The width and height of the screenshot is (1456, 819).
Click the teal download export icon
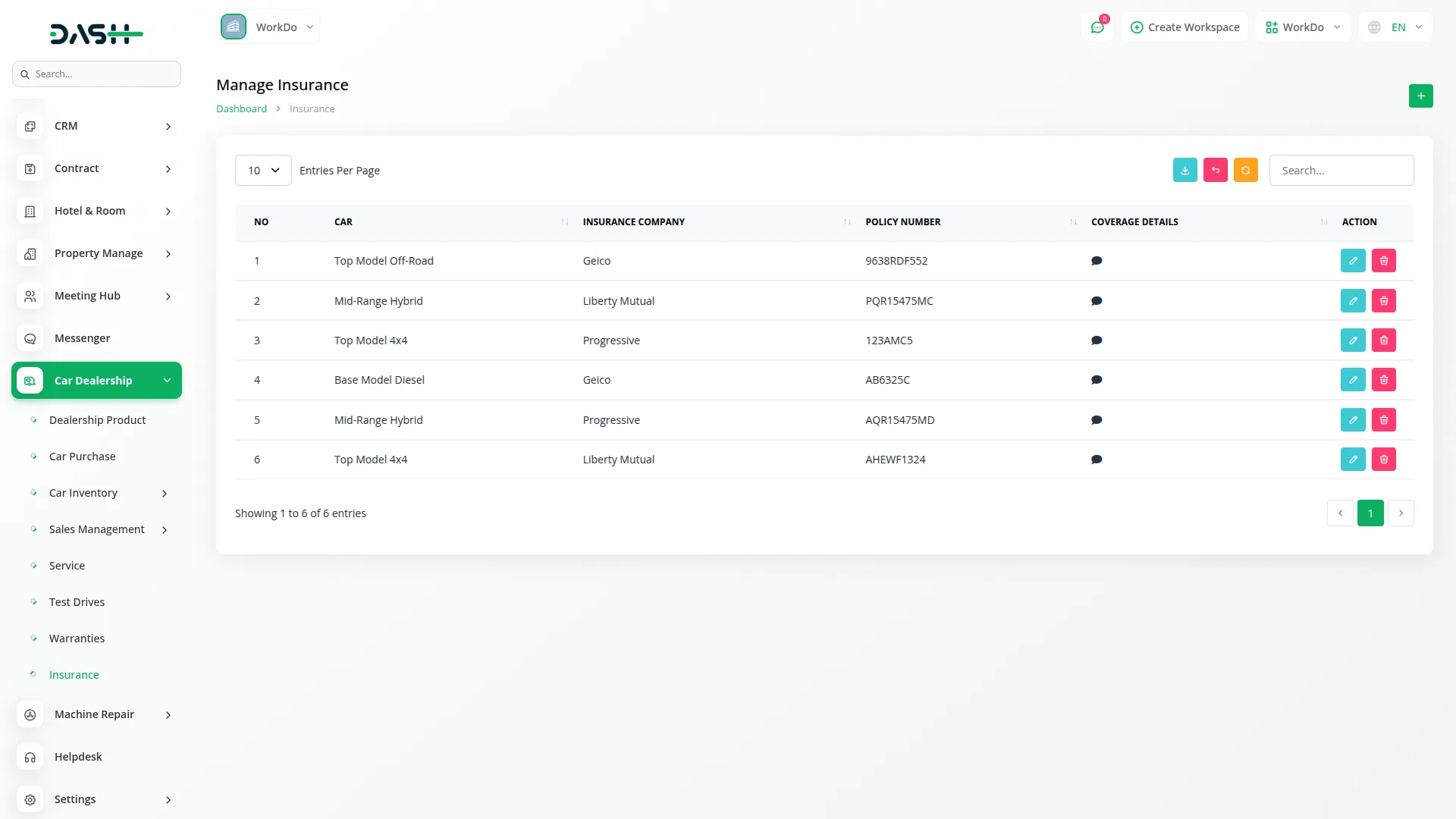tap(1185, 170)
